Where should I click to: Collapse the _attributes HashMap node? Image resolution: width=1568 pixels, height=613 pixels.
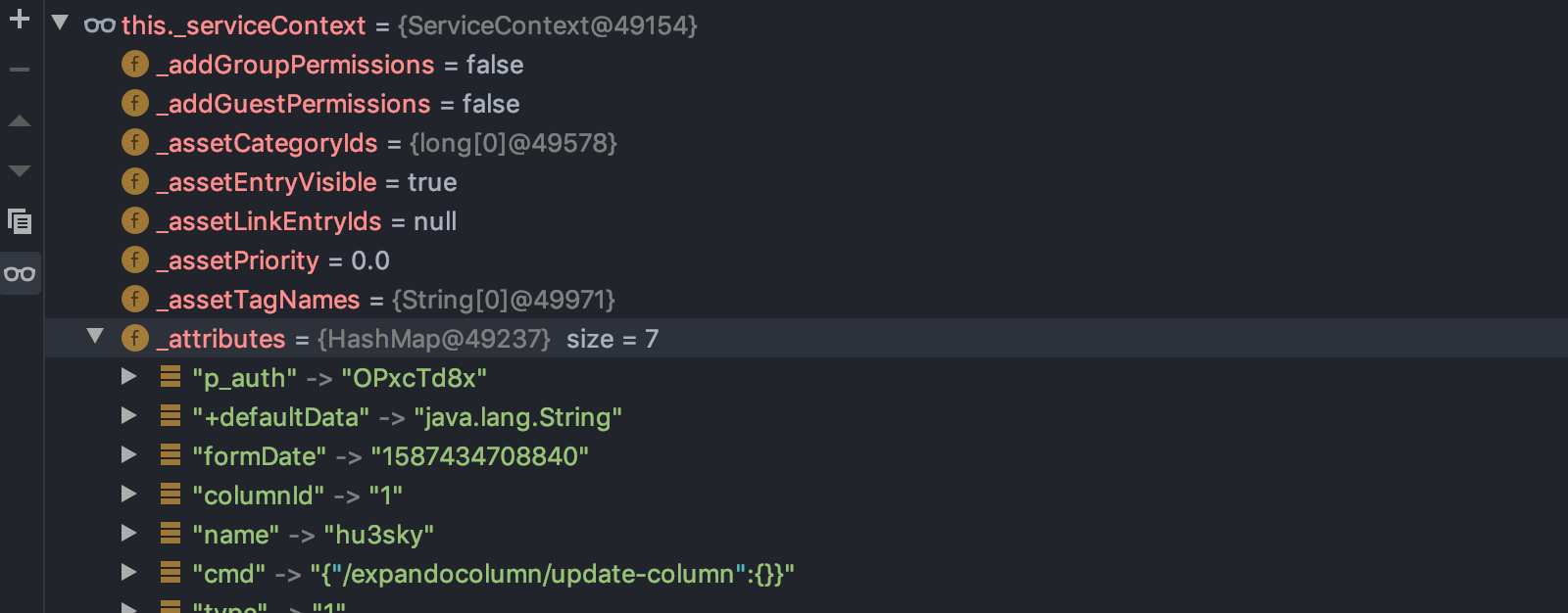pyautogui.click(x=95, y=337)
